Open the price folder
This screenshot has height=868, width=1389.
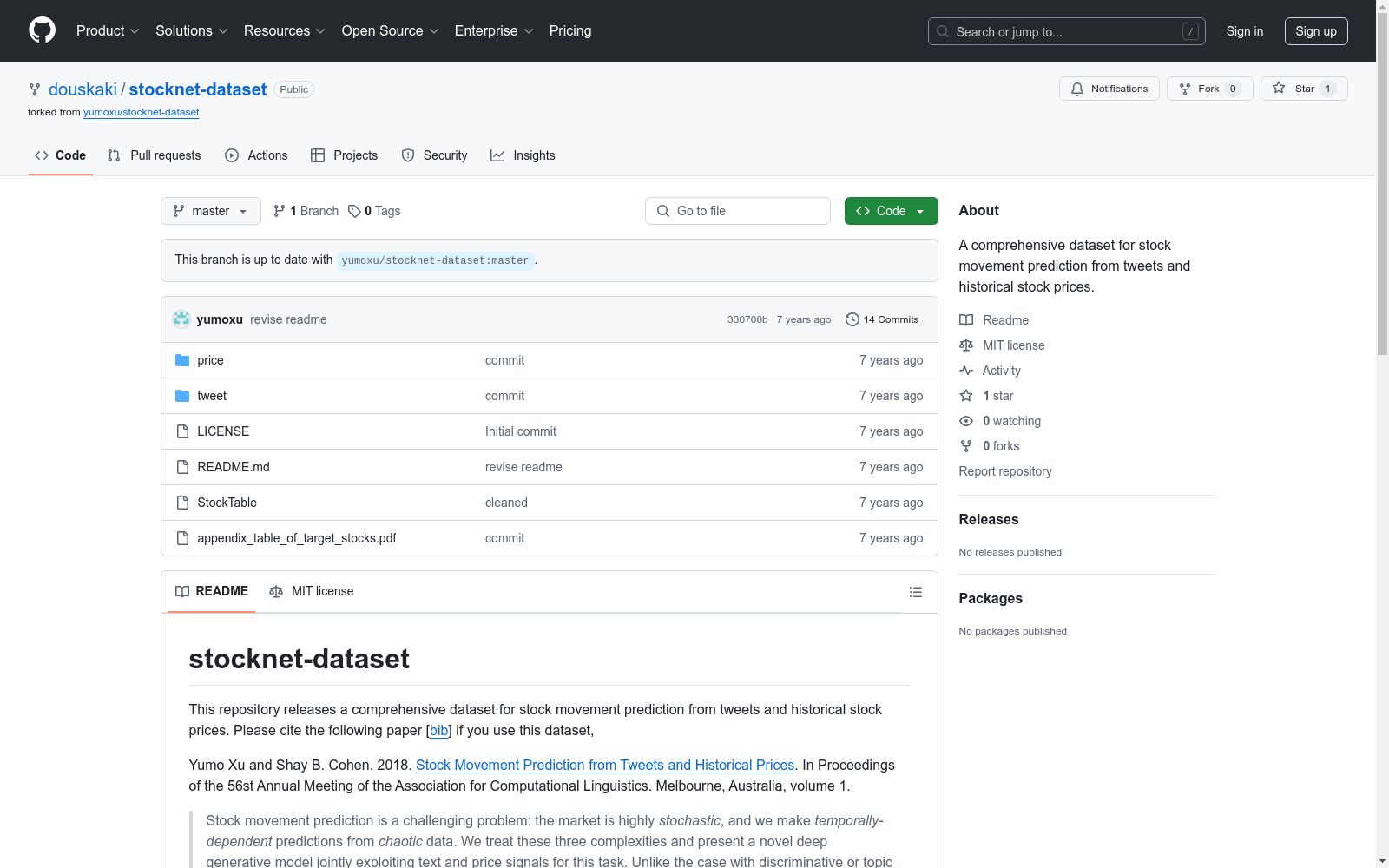point(210,360)
